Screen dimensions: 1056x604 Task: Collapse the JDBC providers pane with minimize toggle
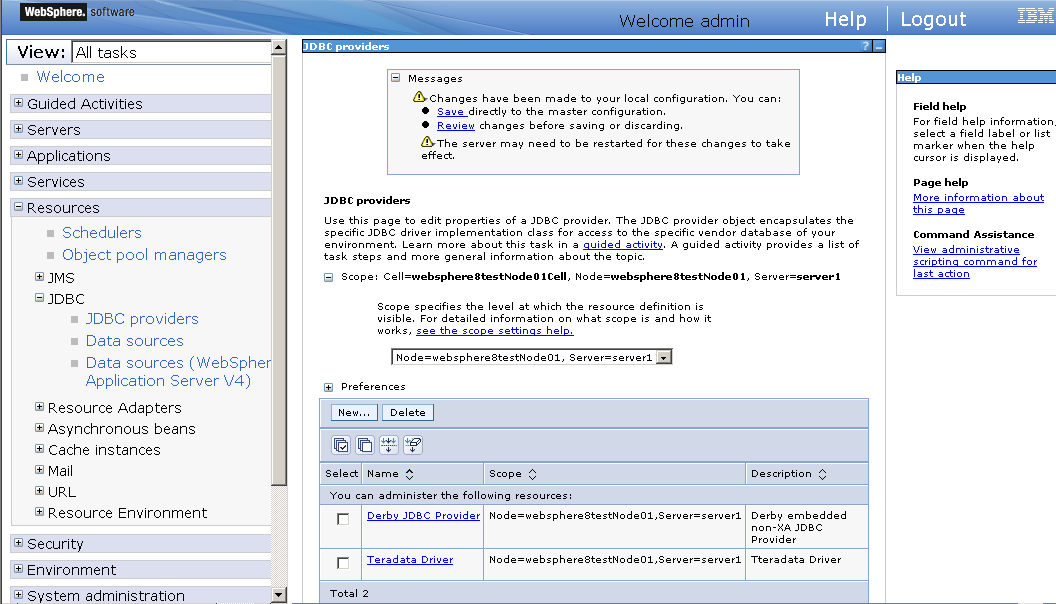[878, 45]
